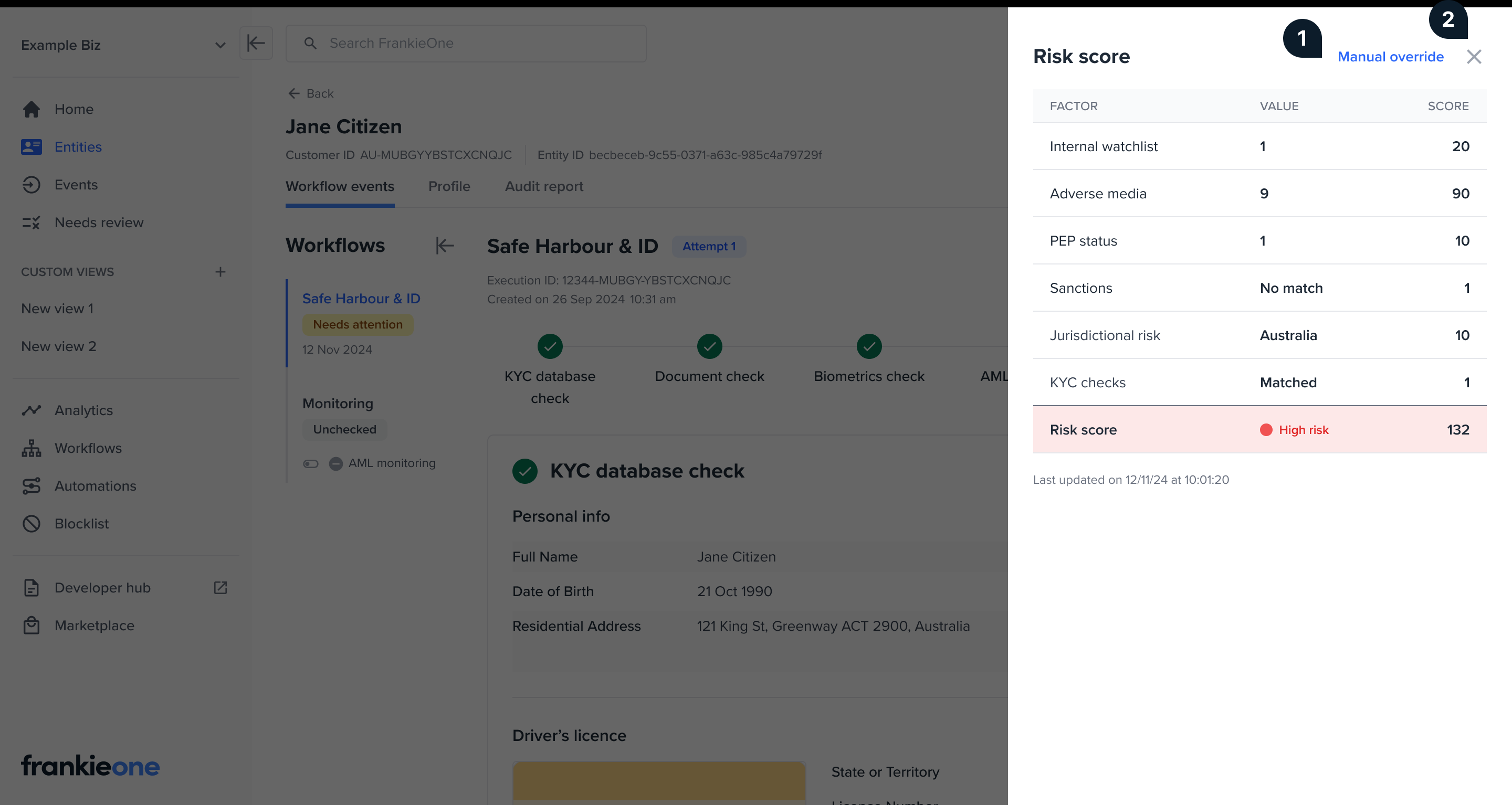Add a custom view with plus icon
The image size is (1512, 805).
tap(220, 272)
